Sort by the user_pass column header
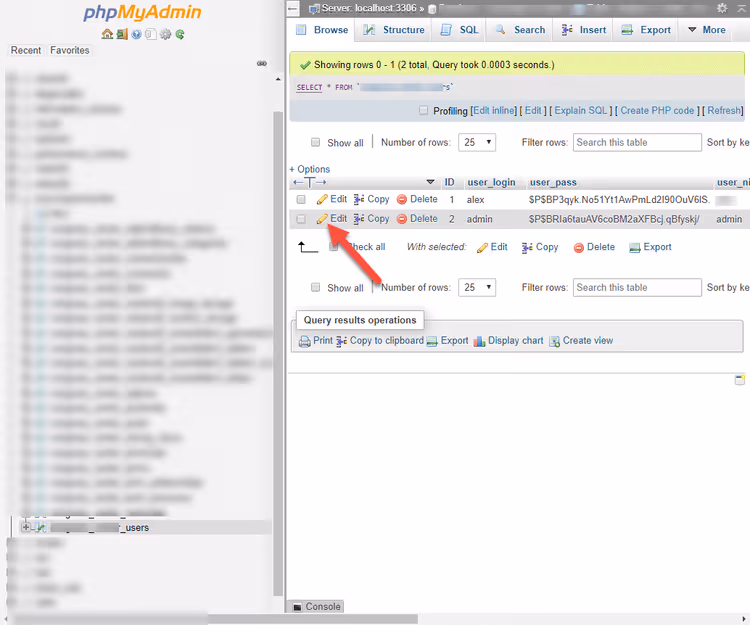 (x=553, y=182)
